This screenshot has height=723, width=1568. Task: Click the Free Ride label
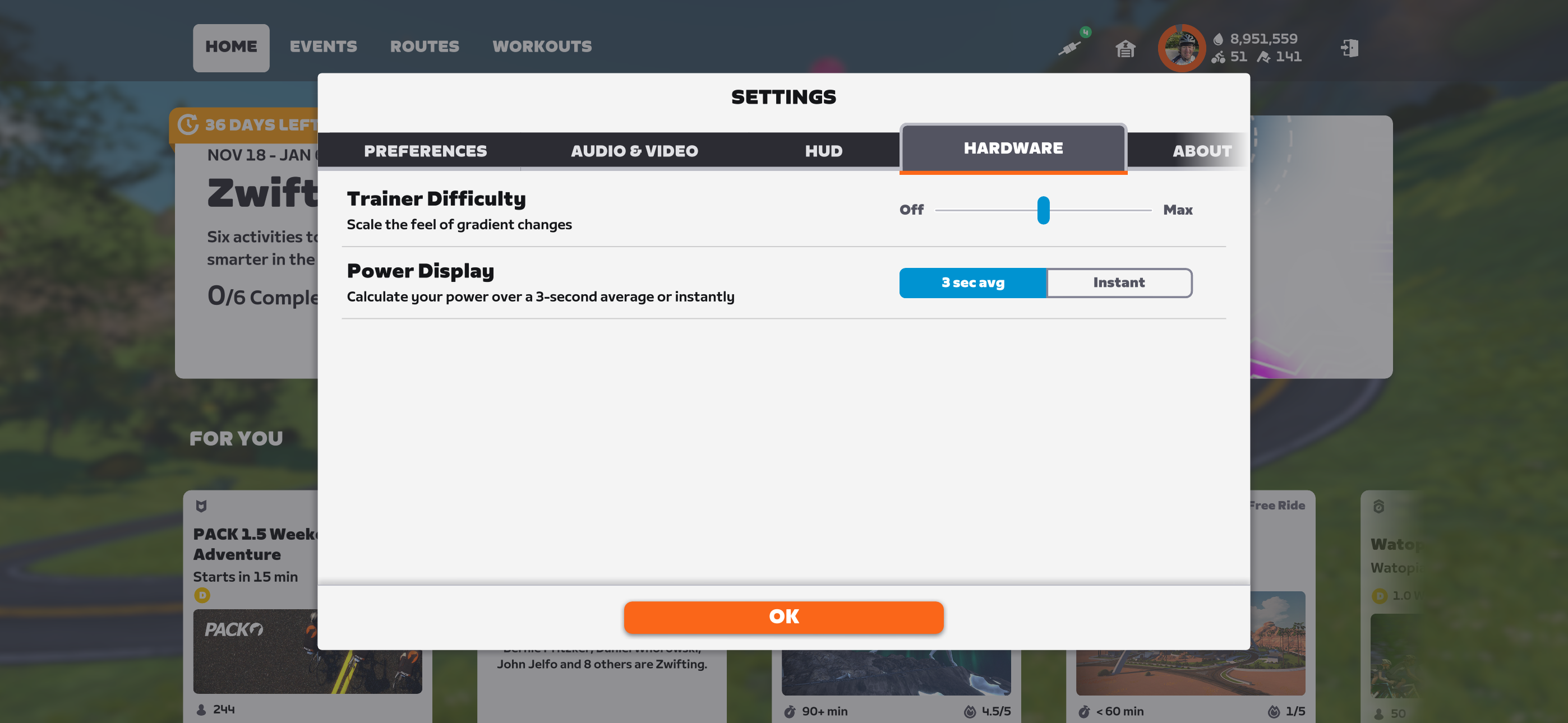click(x=1277, y=505)
